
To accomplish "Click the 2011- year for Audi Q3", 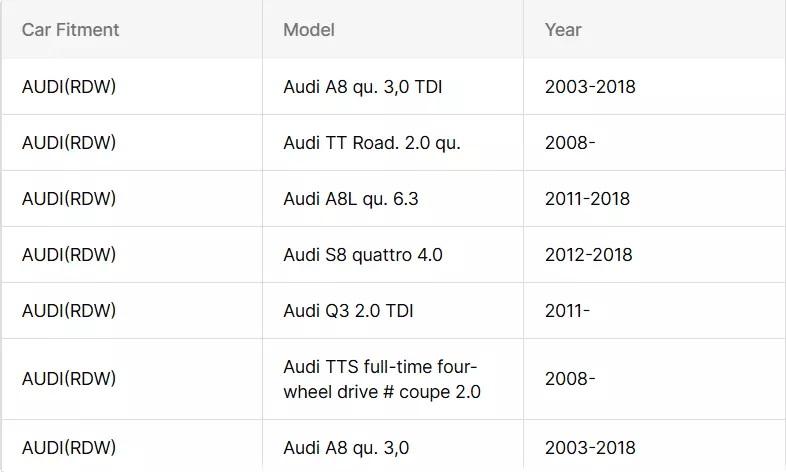I will pyautogui.click(x=567, y=311).
